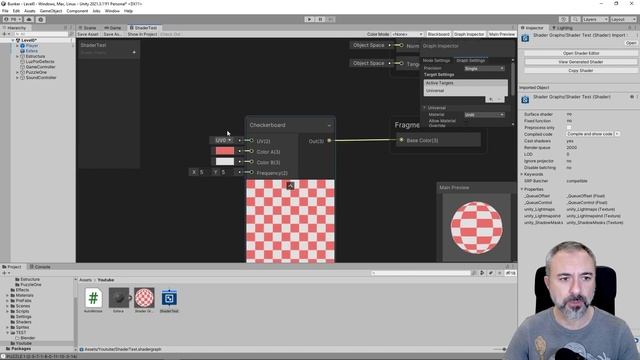
Task: Click Show In Project button
Action: (142, 34)
